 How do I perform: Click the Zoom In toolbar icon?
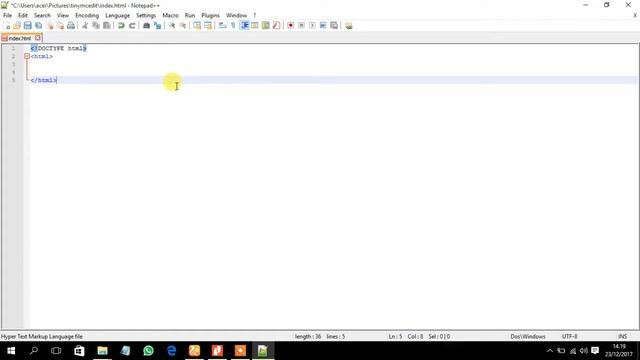click(172, 26)
